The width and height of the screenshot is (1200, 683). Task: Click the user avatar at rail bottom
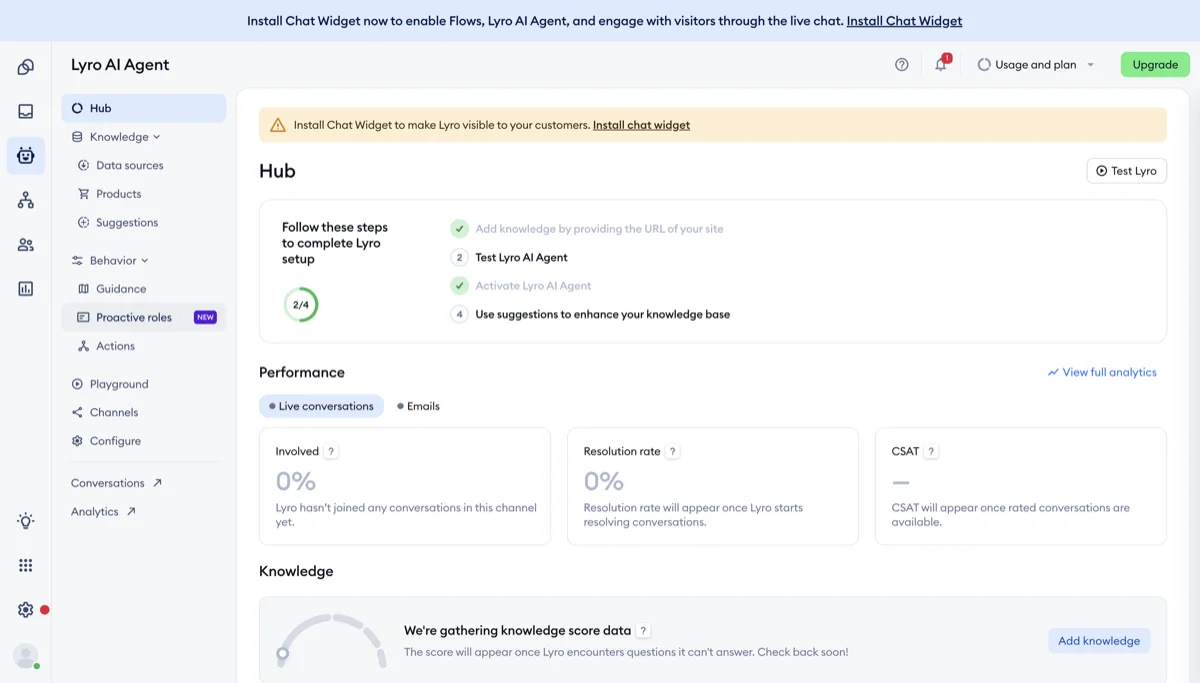pyautogui.click(x=26, y=655)
